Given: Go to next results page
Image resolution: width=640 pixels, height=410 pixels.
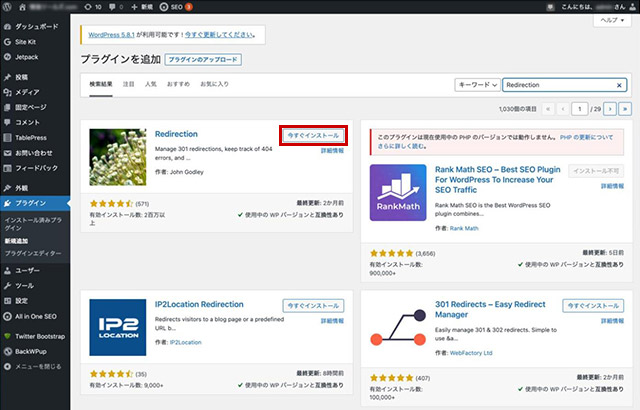Looking at the screenshot, I should 610,109.
